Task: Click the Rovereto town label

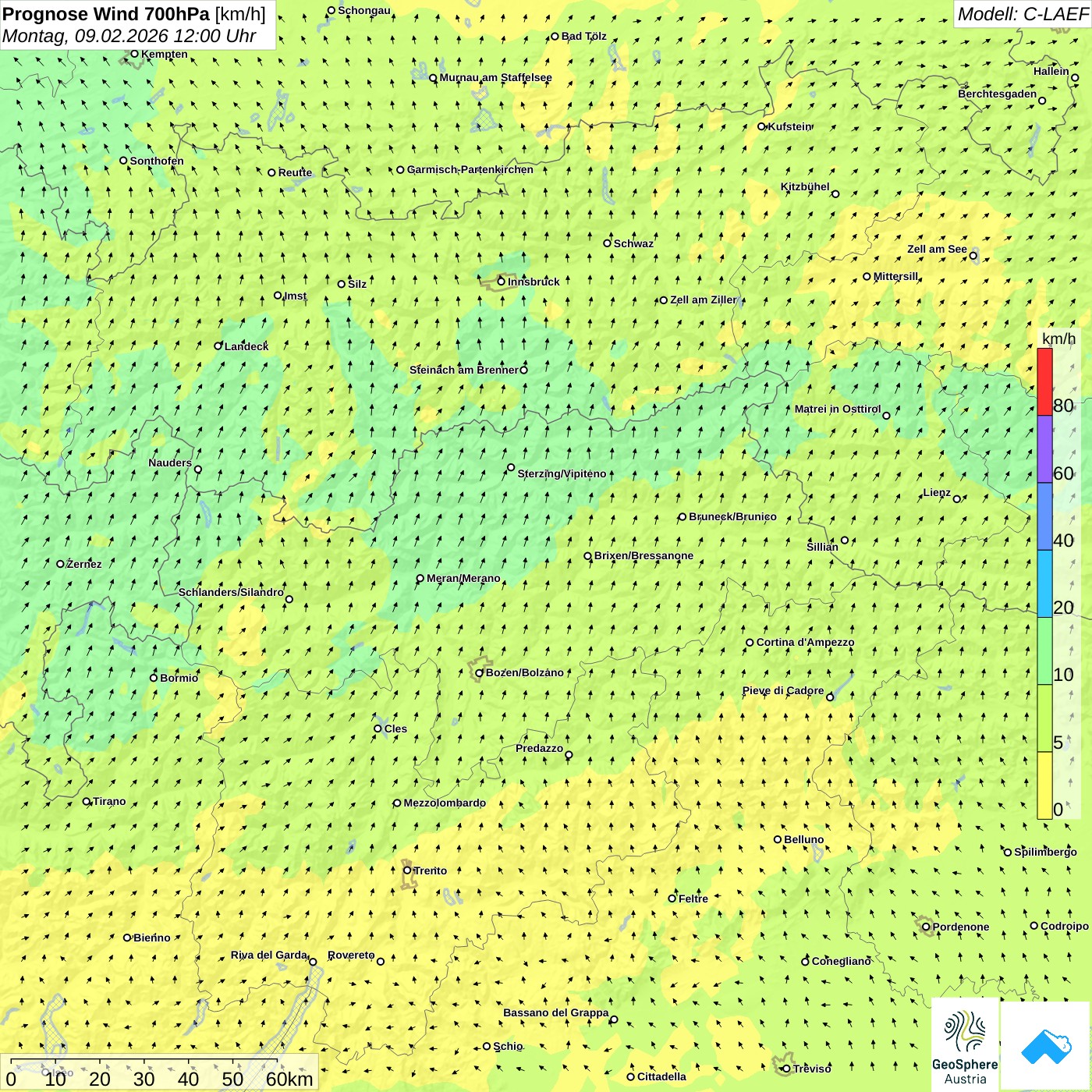Action: [351, 955]
